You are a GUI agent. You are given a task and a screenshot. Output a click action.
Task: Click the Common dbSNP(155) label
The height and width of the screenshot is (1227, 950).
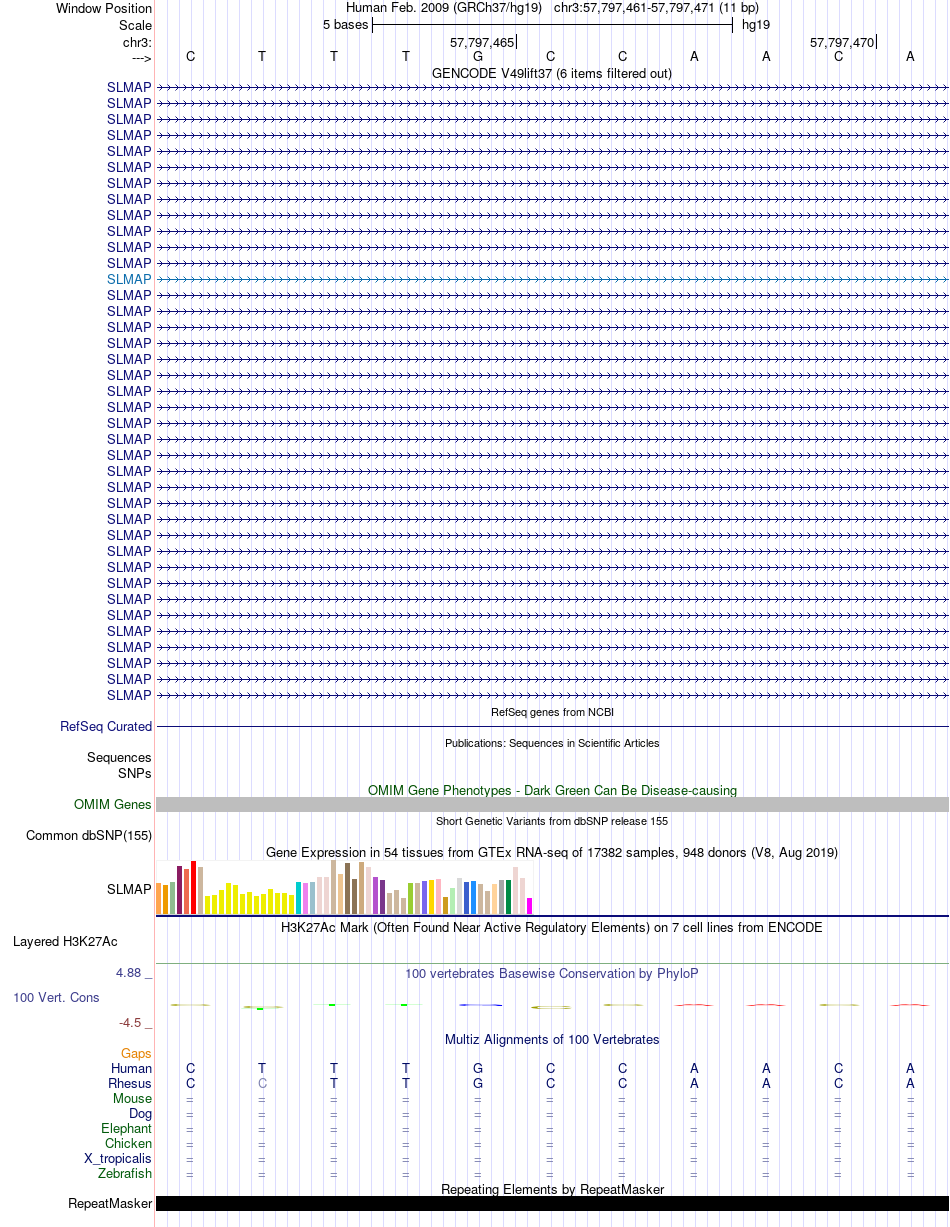pos(89,835)
